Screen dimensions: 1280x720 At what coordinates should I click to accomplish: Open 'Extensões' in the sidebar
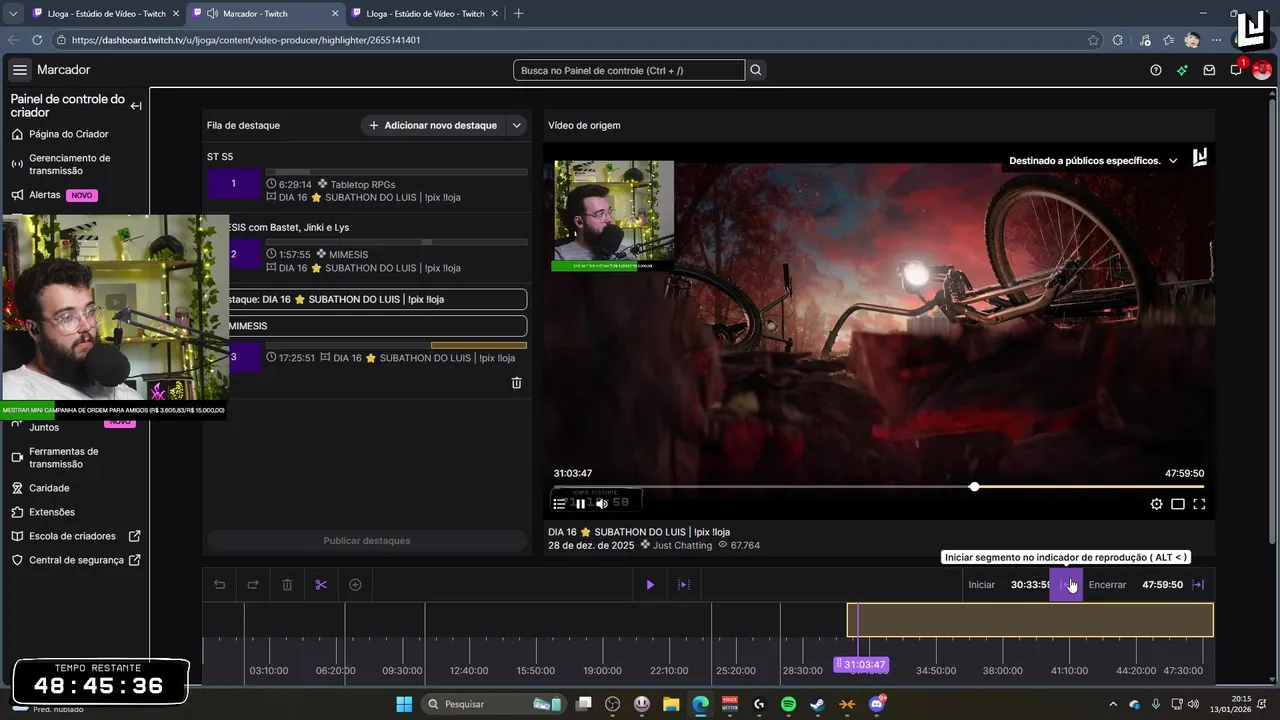(52, 512)
